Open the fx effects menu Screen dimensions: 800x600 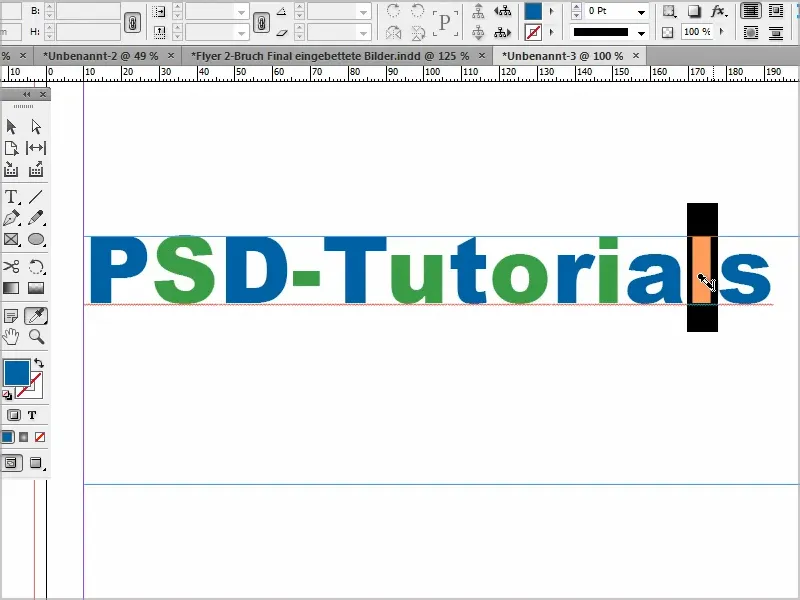719,11
